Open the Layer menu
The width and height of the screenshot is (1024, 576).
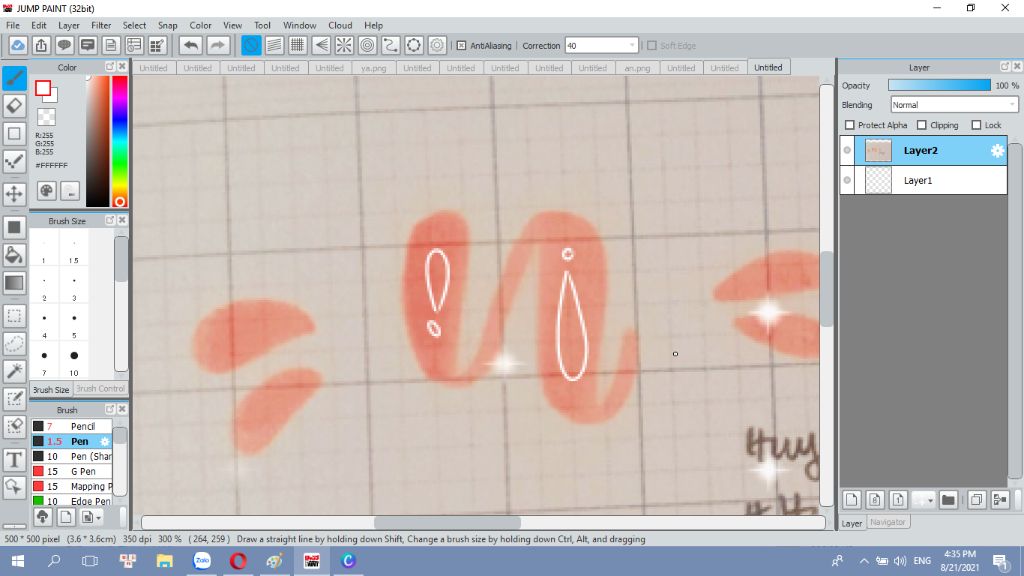click(x=69, y=25)
